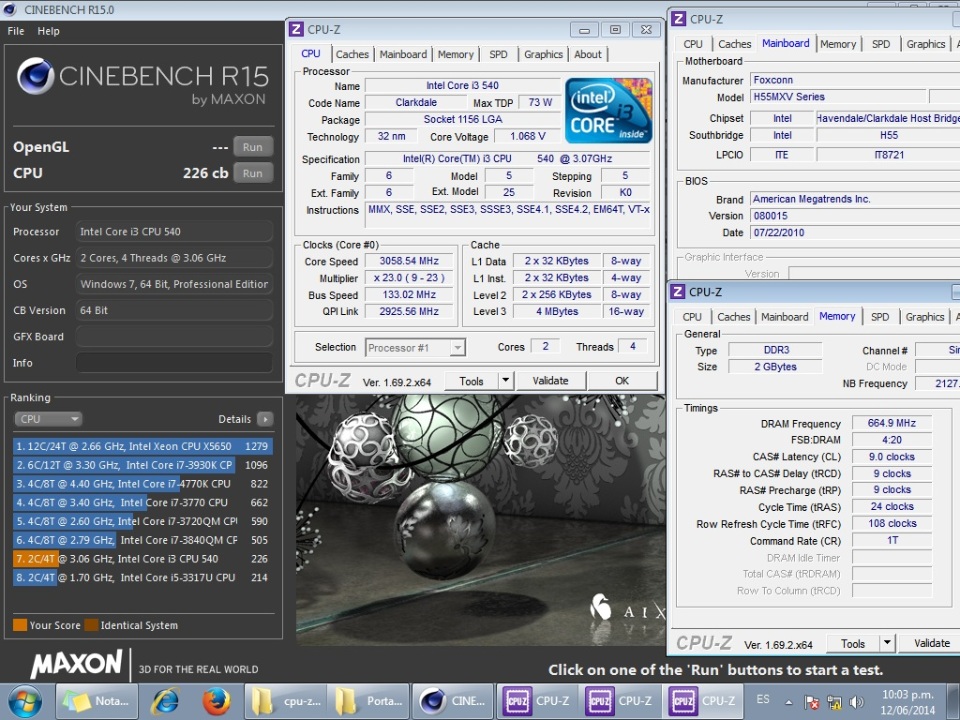
Task: Launch Firefox from taskbar
Action: click(x=216, y=702)
